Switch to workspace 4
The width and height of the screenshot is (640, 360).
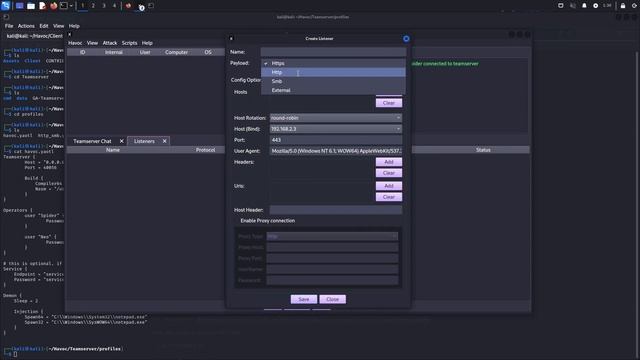pos(114,6)
